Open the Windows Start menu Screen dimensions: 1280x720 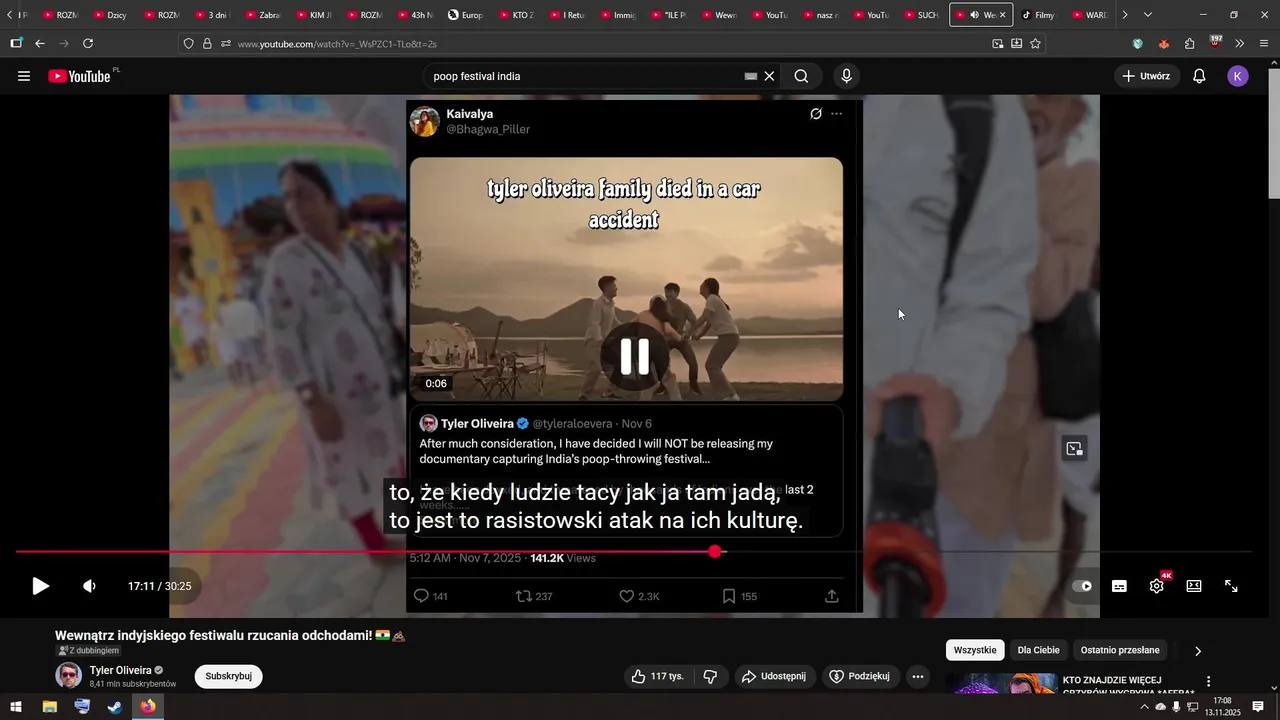(x=16, y=707)
